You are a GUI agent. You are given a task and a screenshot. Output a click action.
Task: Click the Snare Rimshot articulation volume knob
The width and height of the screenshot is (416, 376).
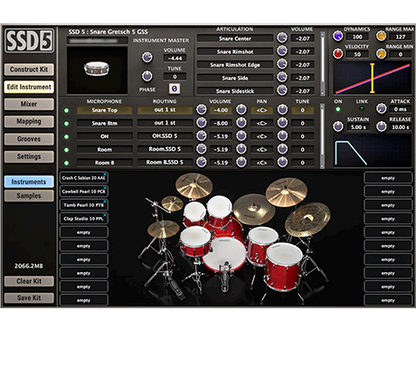(x=282, y=51)
